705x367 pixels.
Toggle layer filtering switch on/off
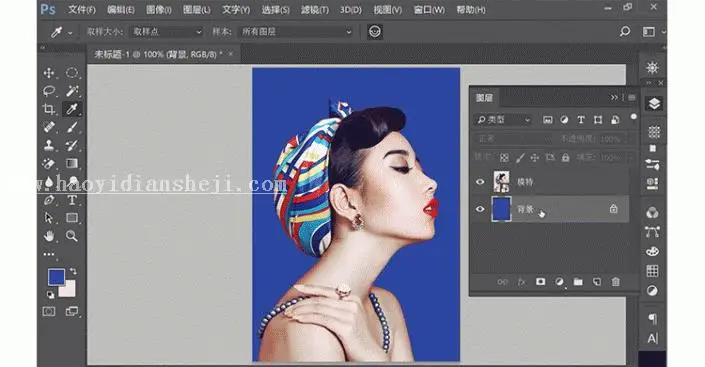(x=634, y=117)
